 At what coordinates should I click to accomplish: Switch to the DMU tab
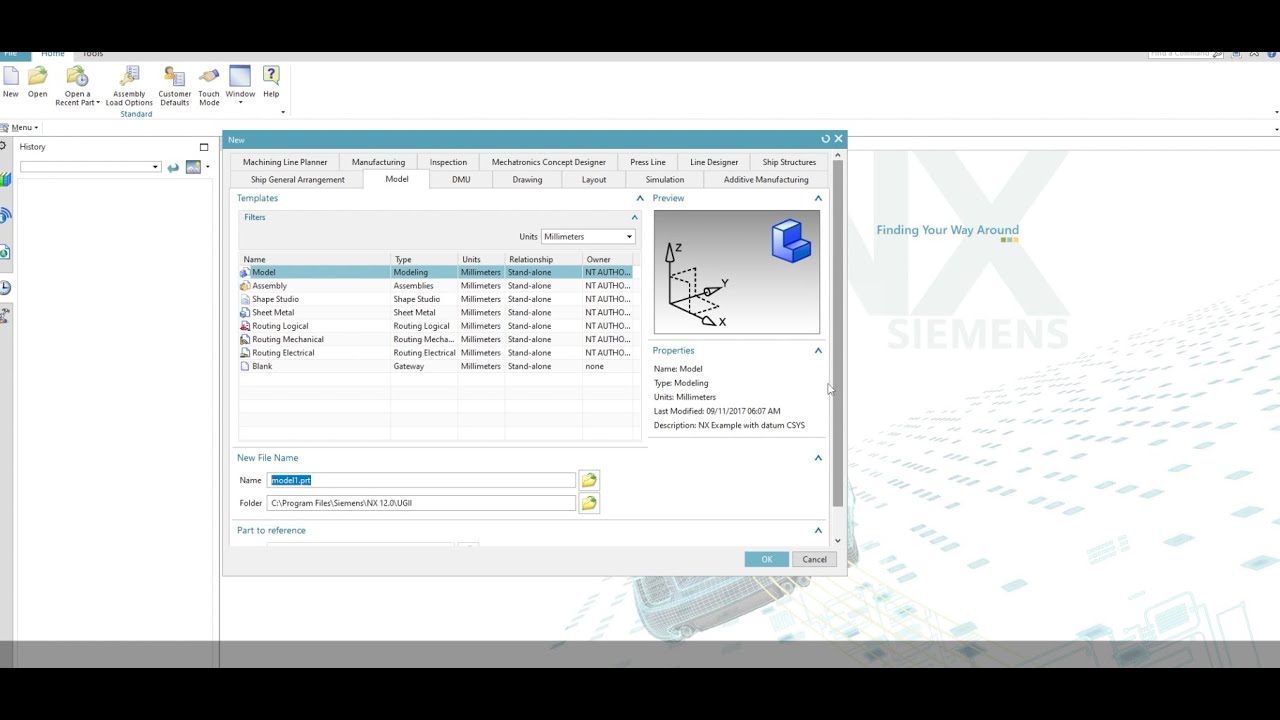point(461,180)
